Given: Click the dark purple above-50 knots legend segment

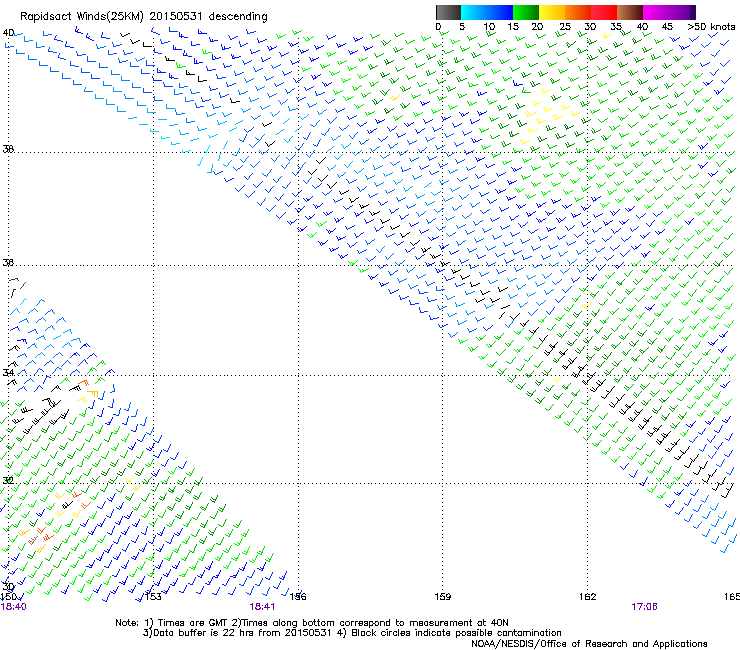Looking at the screenshot, I should coord(693,12).
